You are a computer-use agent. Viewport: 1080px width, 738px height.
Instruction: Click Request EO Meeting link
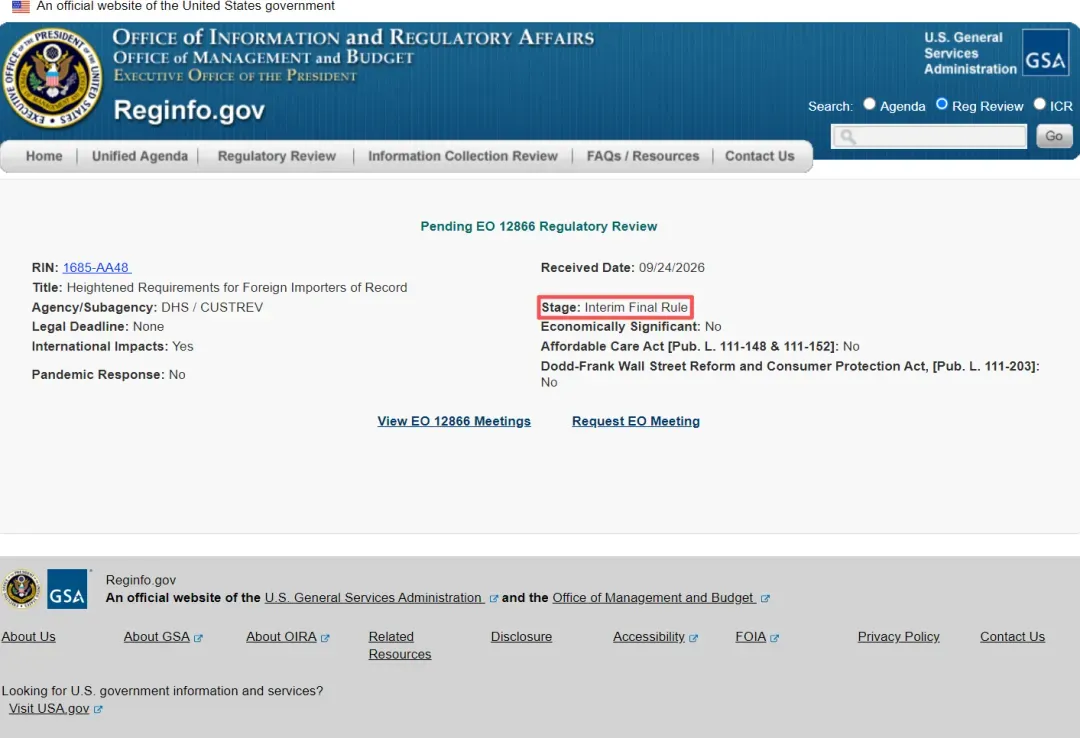click(636, 421)
